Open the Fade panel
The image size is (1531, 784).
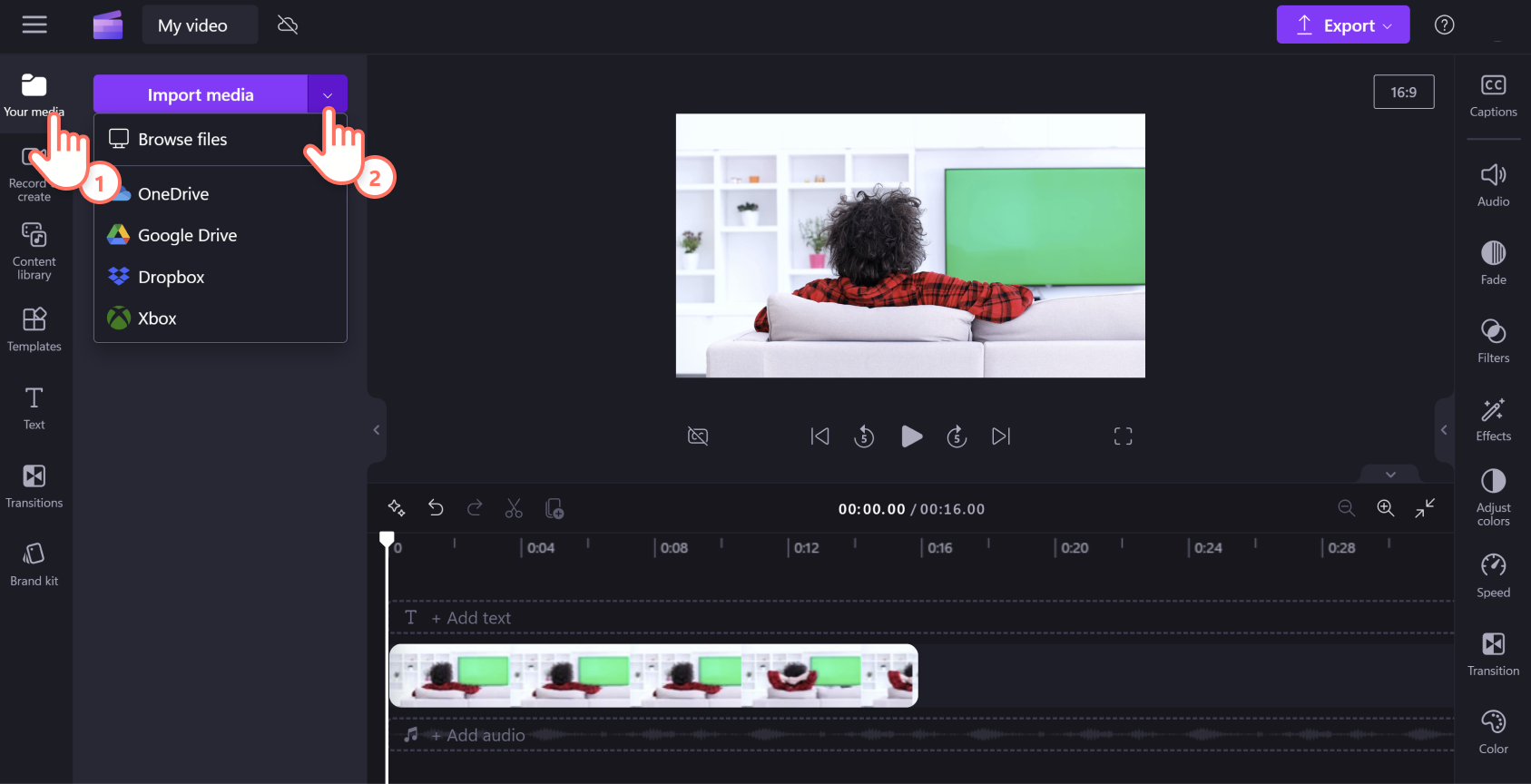1493,263
